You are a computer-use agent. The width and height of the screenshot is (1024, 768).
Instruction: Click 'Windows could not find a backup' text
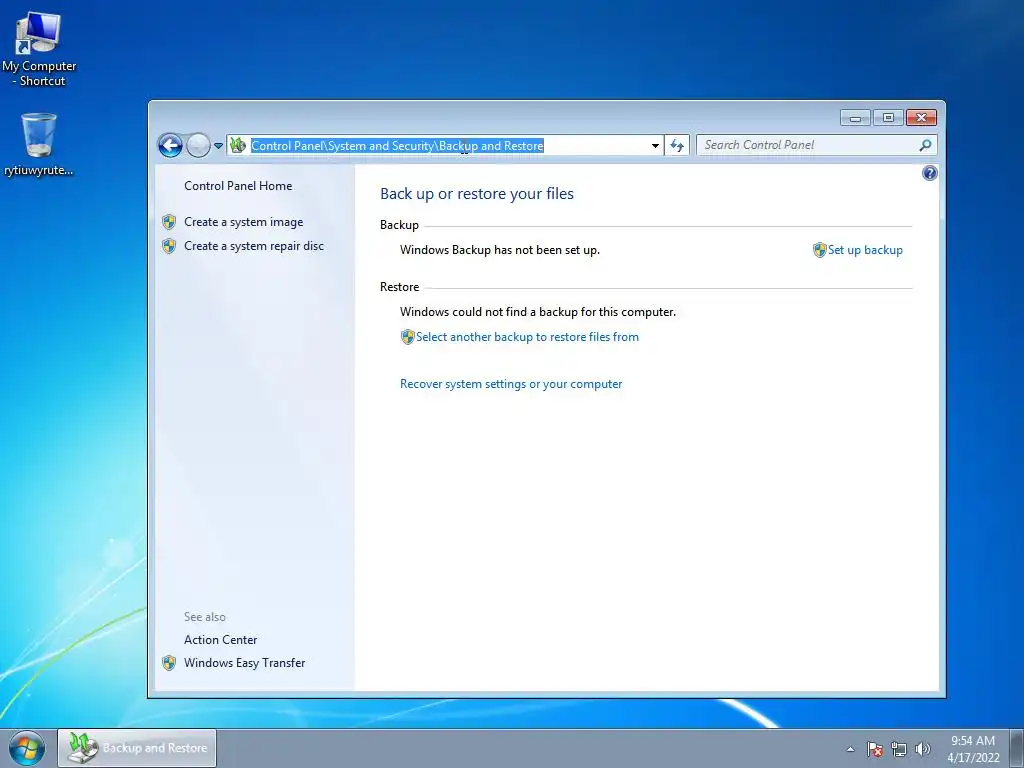537,312
